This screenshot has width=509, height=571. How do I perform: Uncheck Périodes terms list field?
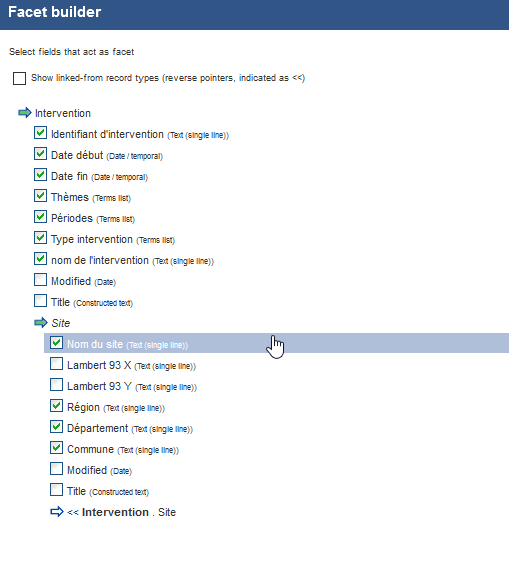[40, 217]
